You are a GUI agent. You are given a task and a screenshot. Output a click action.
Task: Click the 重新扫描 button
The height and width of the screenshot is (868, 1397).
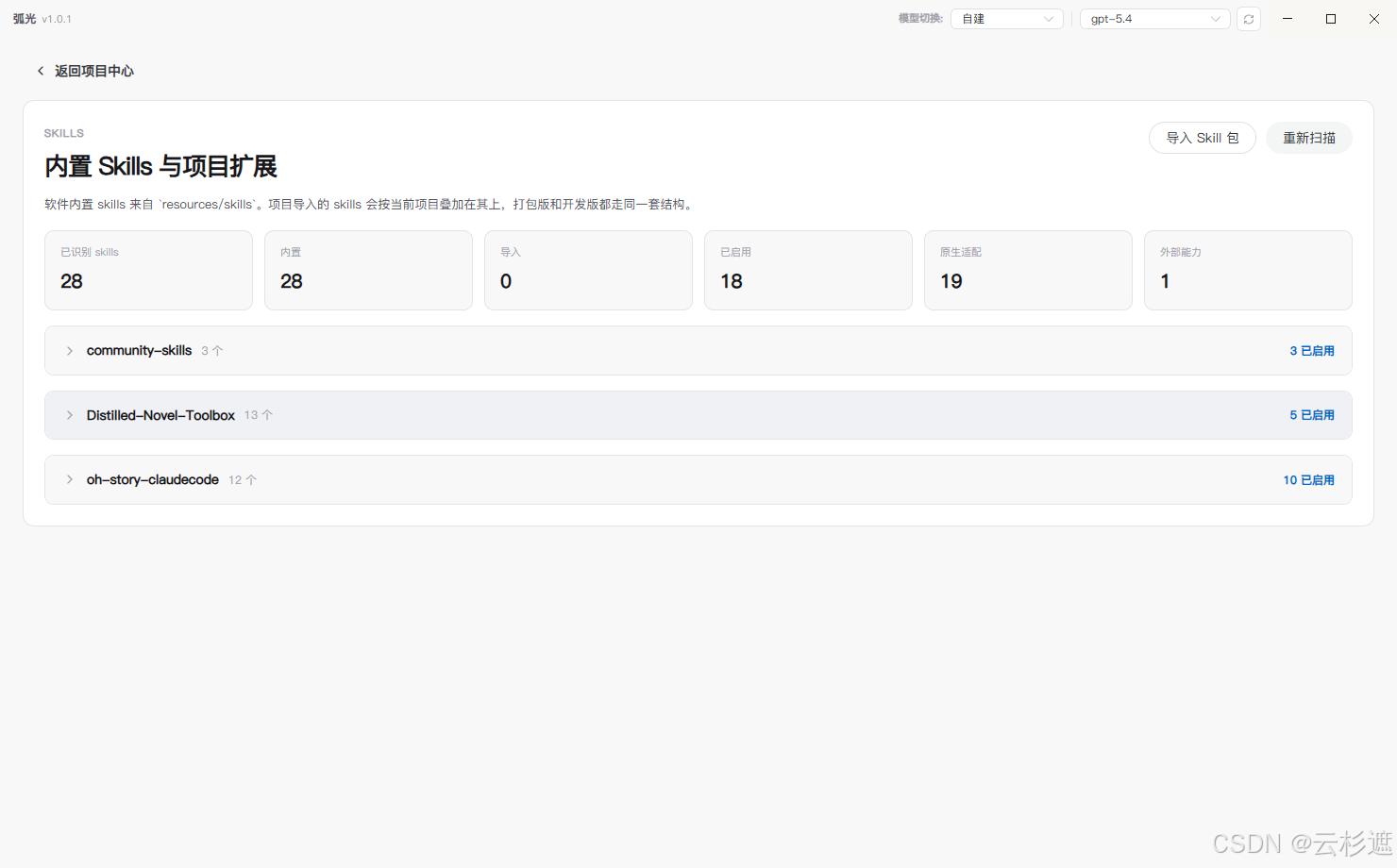[x=1309, y=138]
